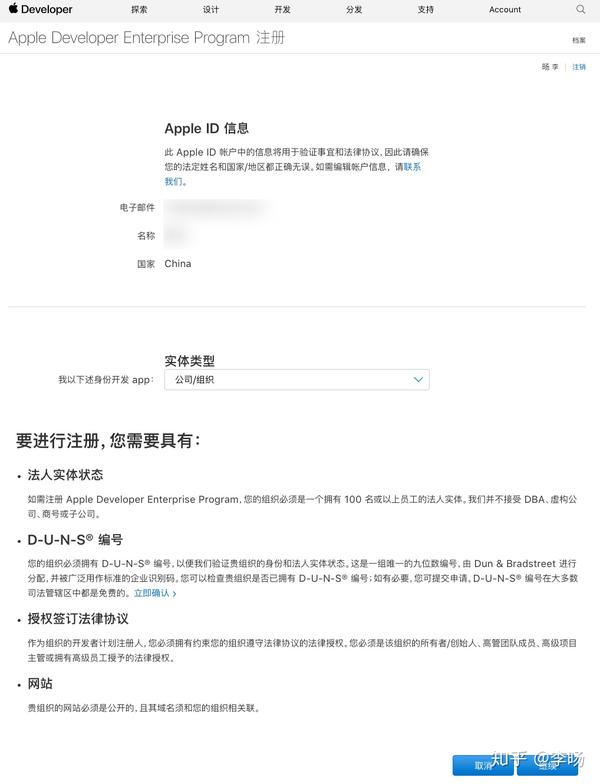Click the dropdown chevron beside 公司/组织
The height and width of the screenshot is (784, 600).
[x=418, y=380]
